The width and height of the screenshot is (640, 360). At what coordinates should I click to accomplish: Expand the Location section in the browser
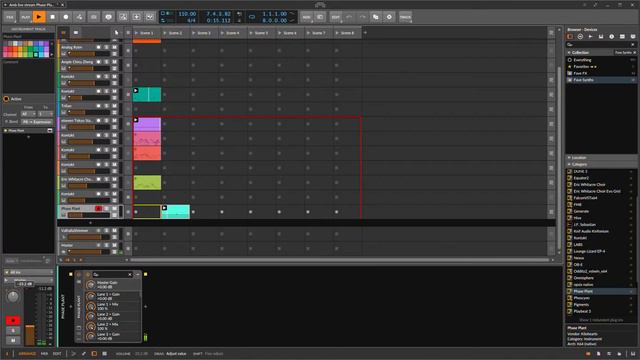pos(569,158)
